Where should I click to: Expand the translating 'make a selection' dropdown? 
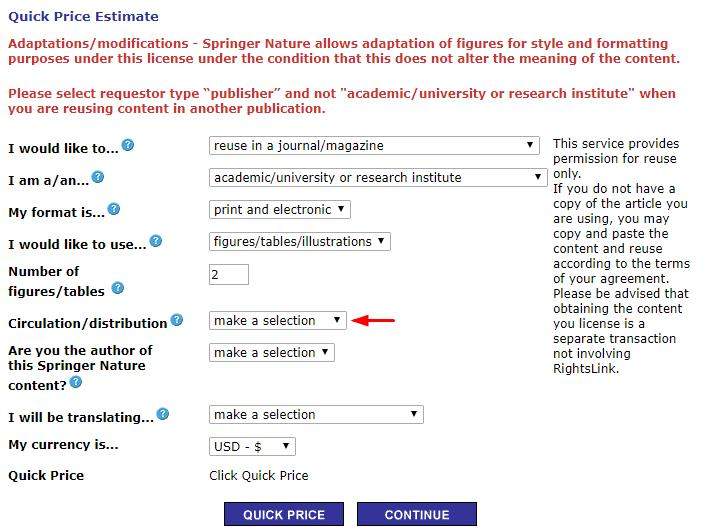point(316,415)
